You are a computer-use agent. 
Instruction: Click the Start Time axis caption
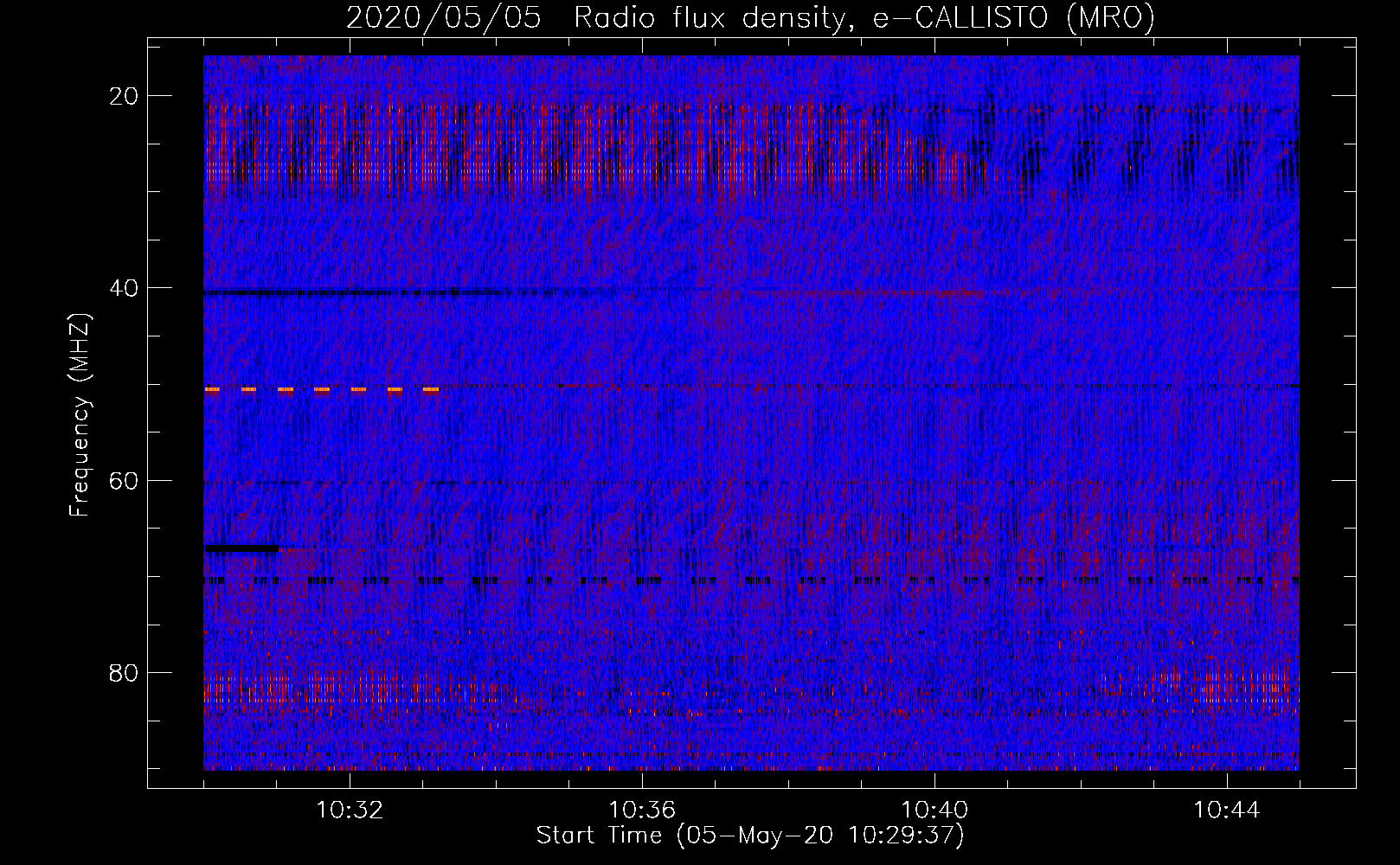tap(749, 836)
